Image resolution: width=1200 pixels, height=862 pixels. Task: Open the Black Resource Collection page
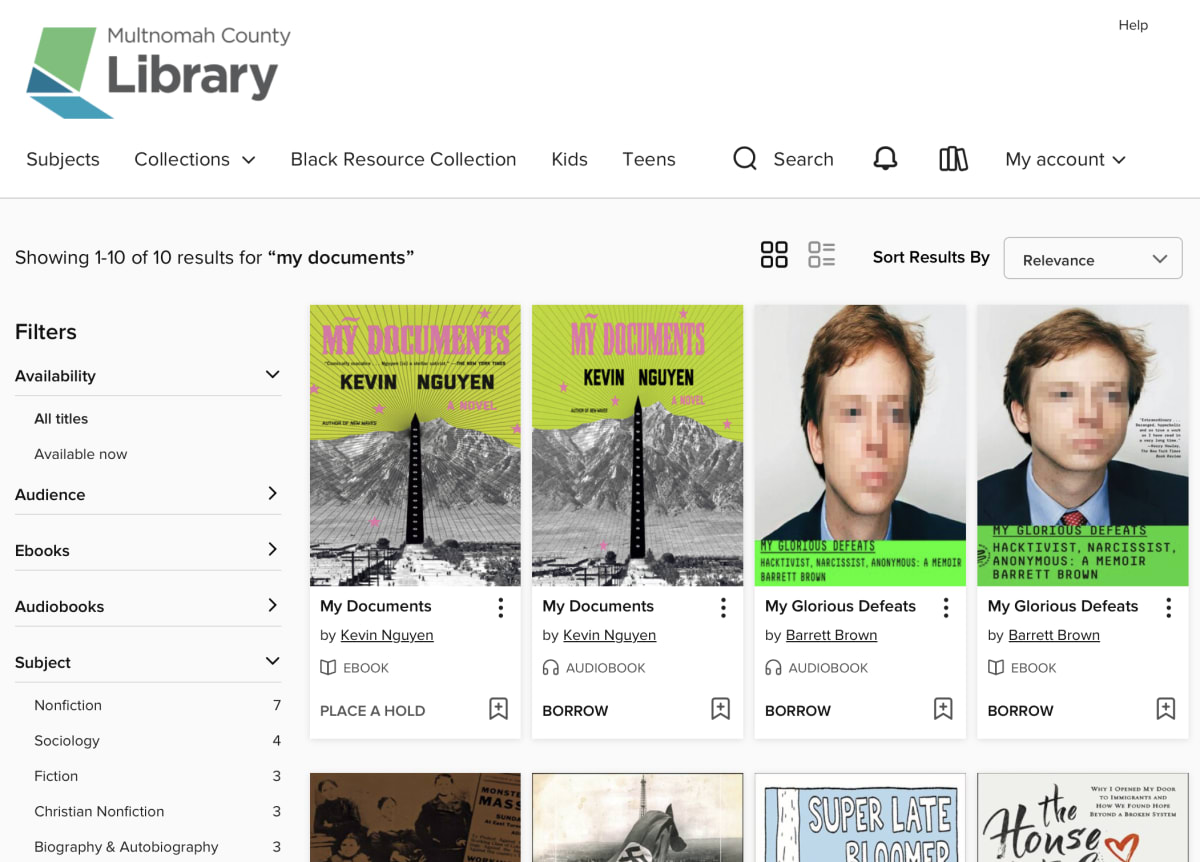point(403,159)
